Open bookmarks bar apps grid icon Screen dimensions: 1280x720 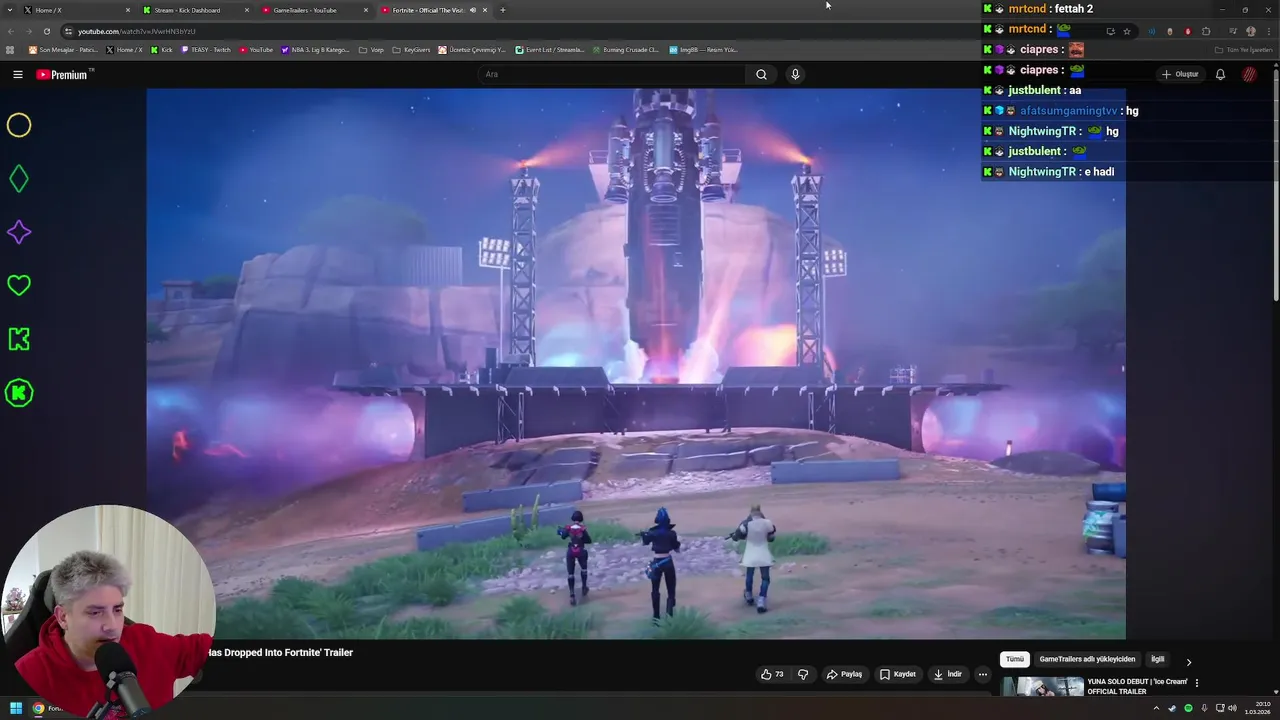(x=10, y=49)
